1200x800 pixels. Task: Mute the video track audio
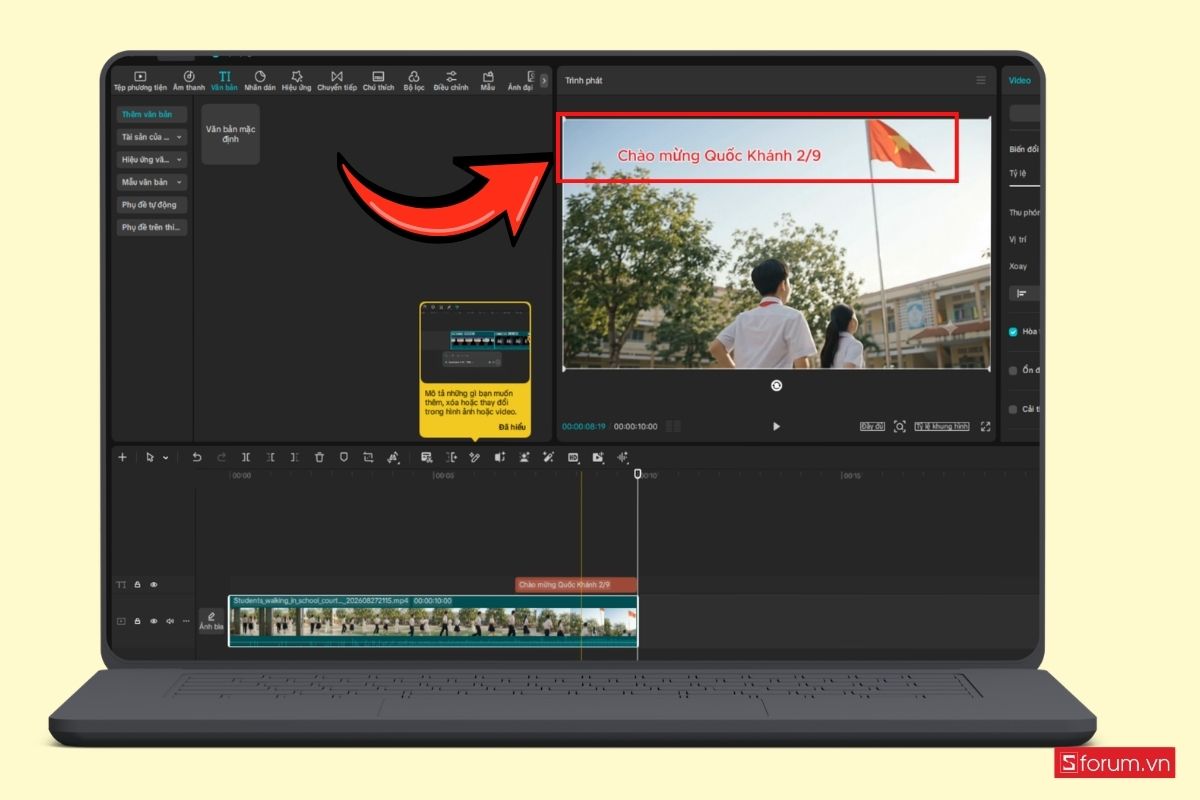(170, 621)
